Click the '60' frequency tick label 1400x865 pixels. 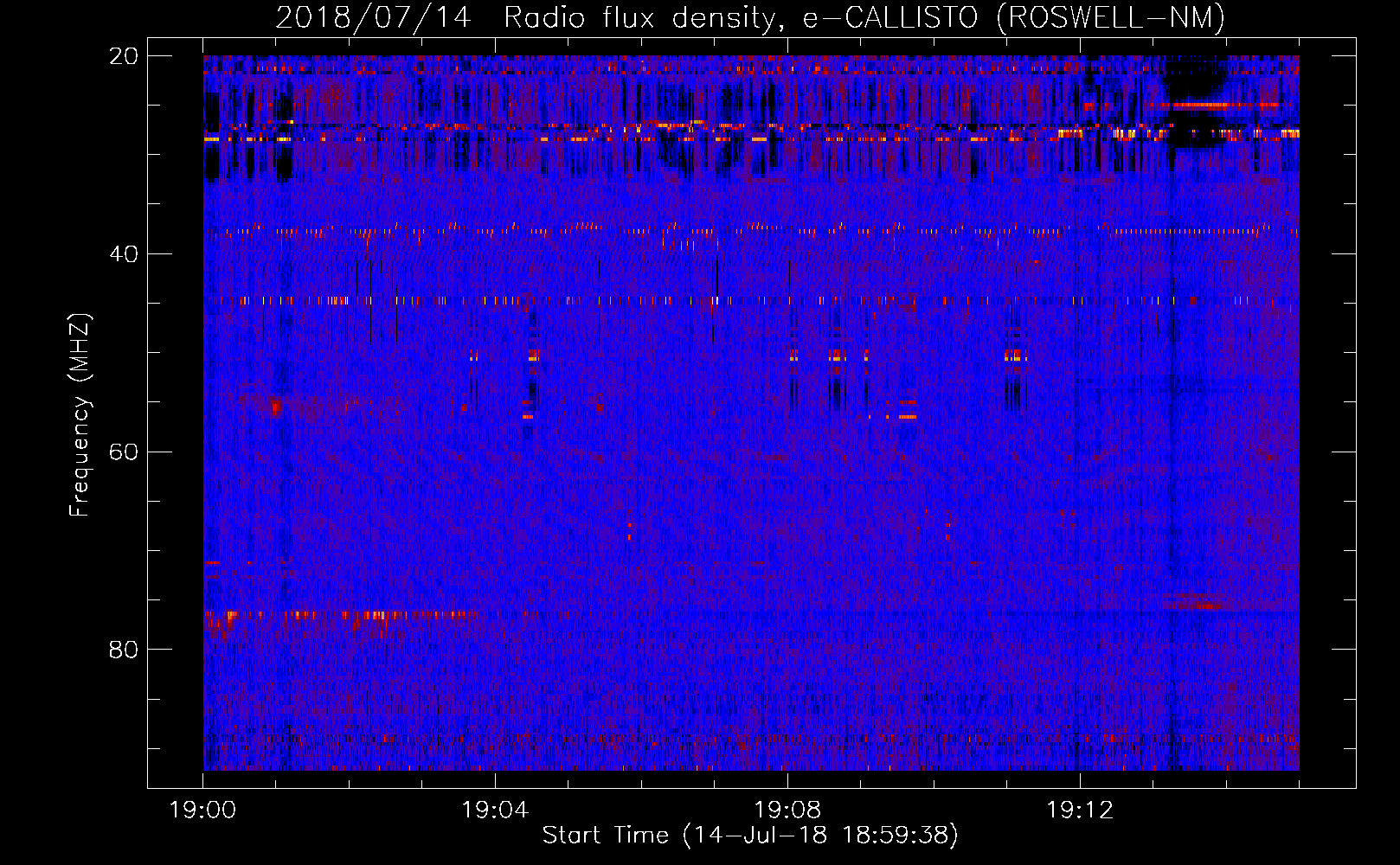(x=124, y=452)
